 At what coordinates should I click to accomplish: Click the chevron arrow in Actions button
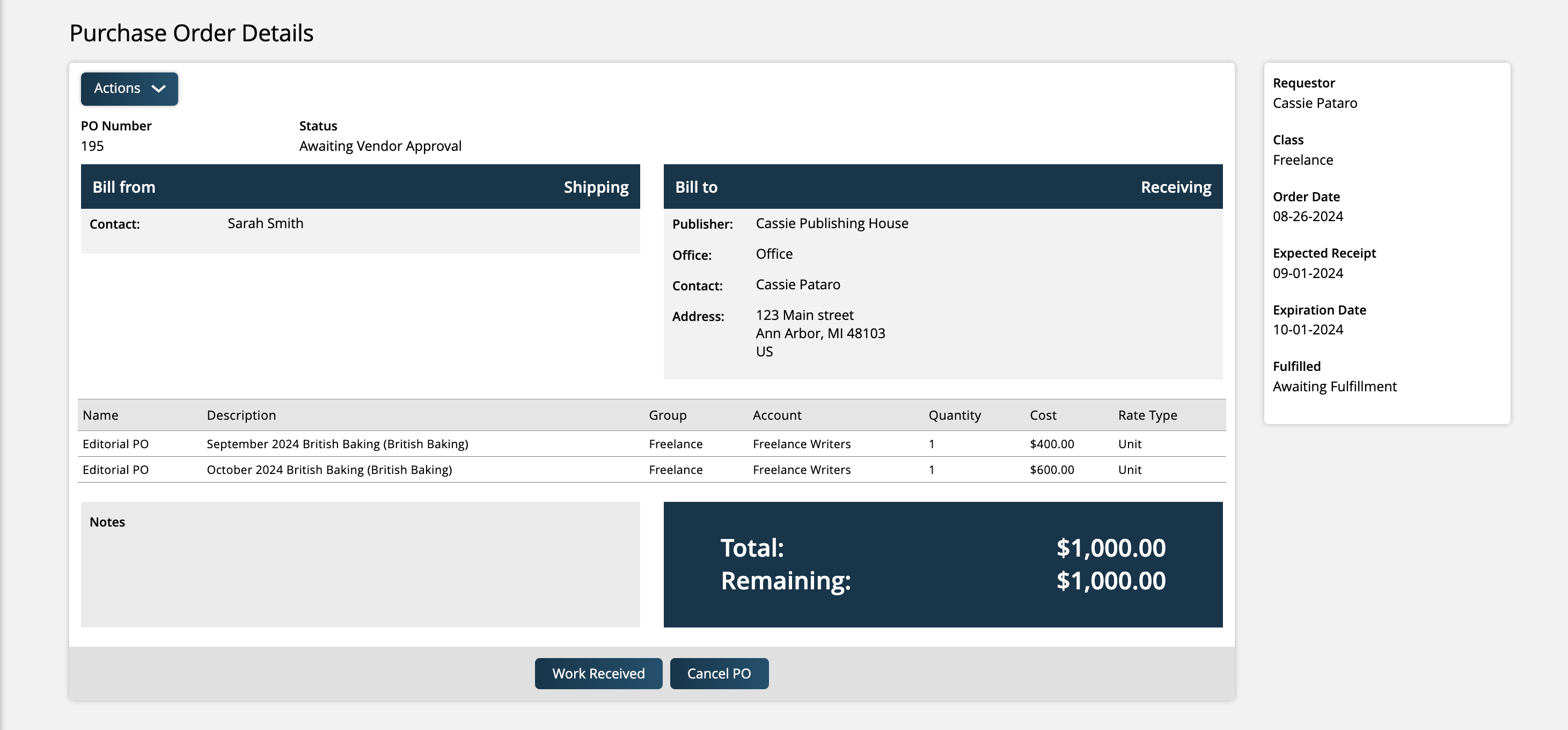pos(159,89)
